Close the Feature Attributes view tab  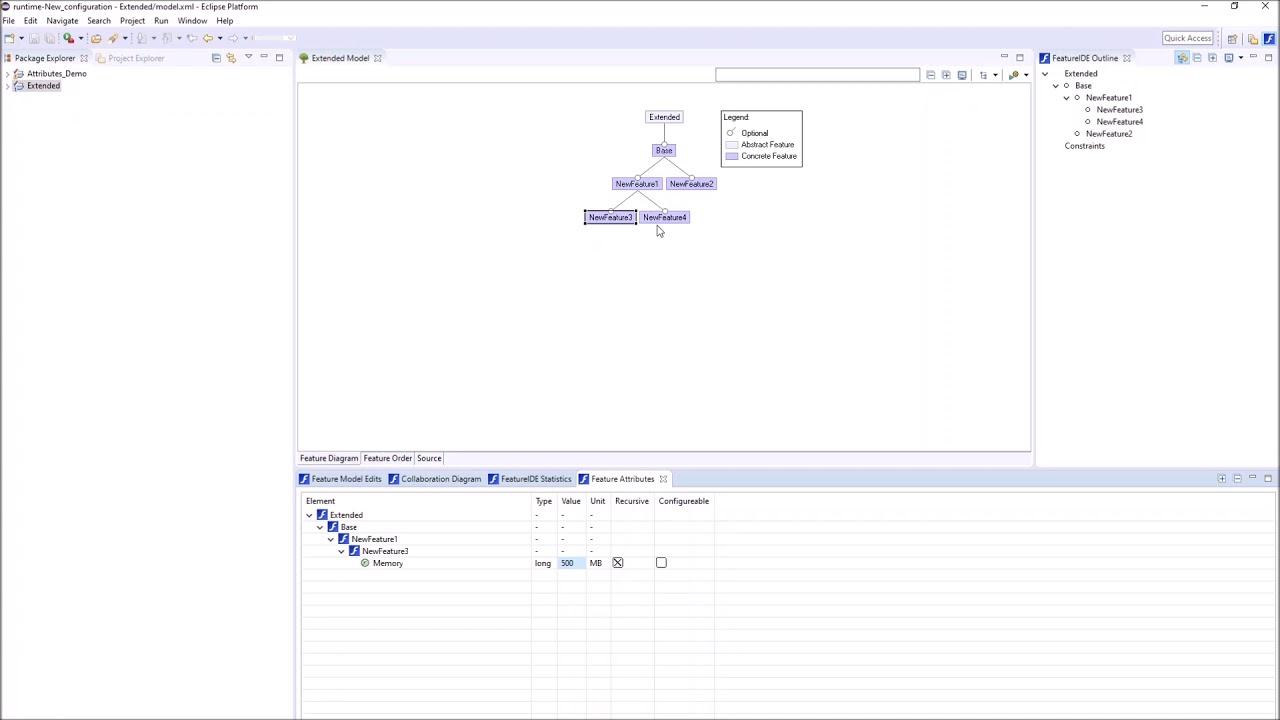pyautogui.click(x=663, y=479)
